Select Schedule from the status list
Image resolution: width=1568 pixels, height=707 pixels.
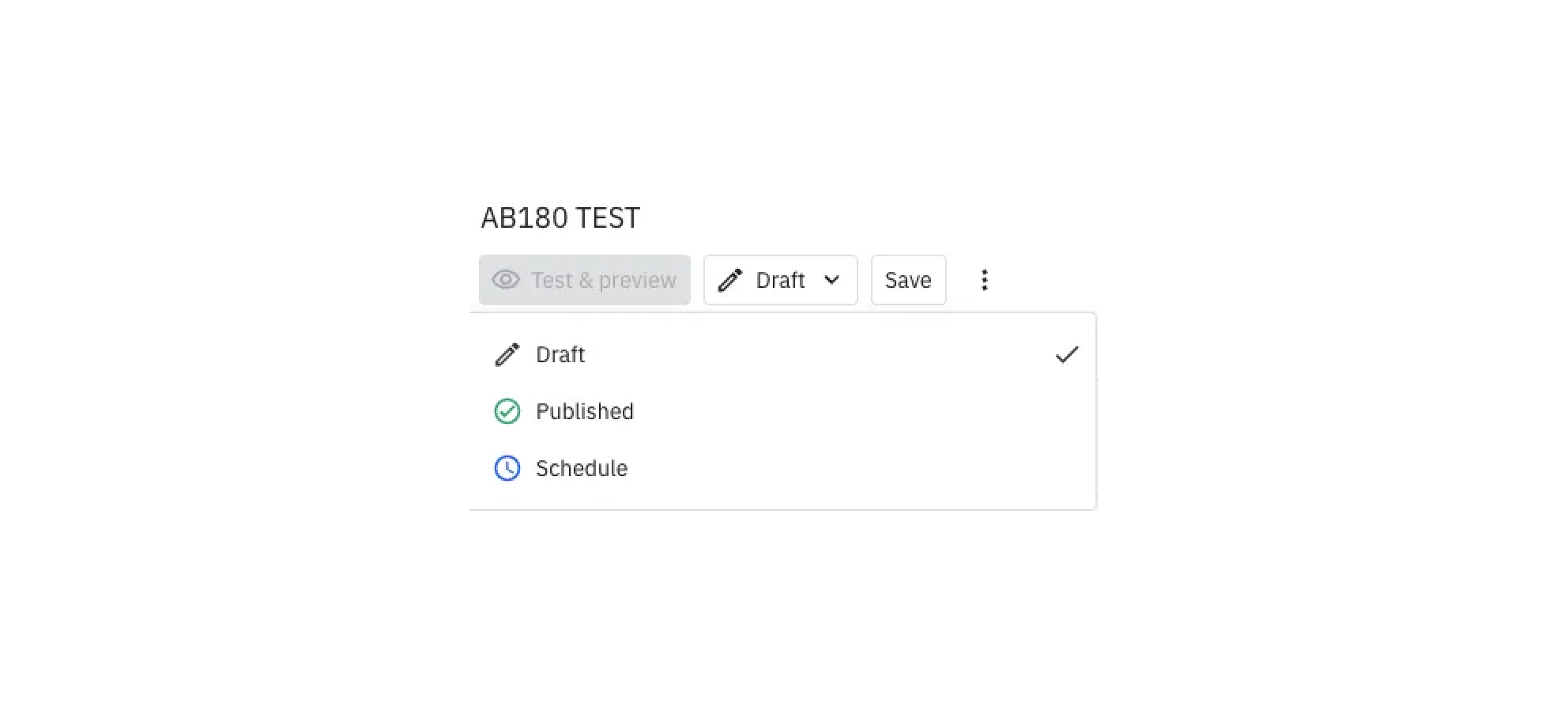(782, 468)
